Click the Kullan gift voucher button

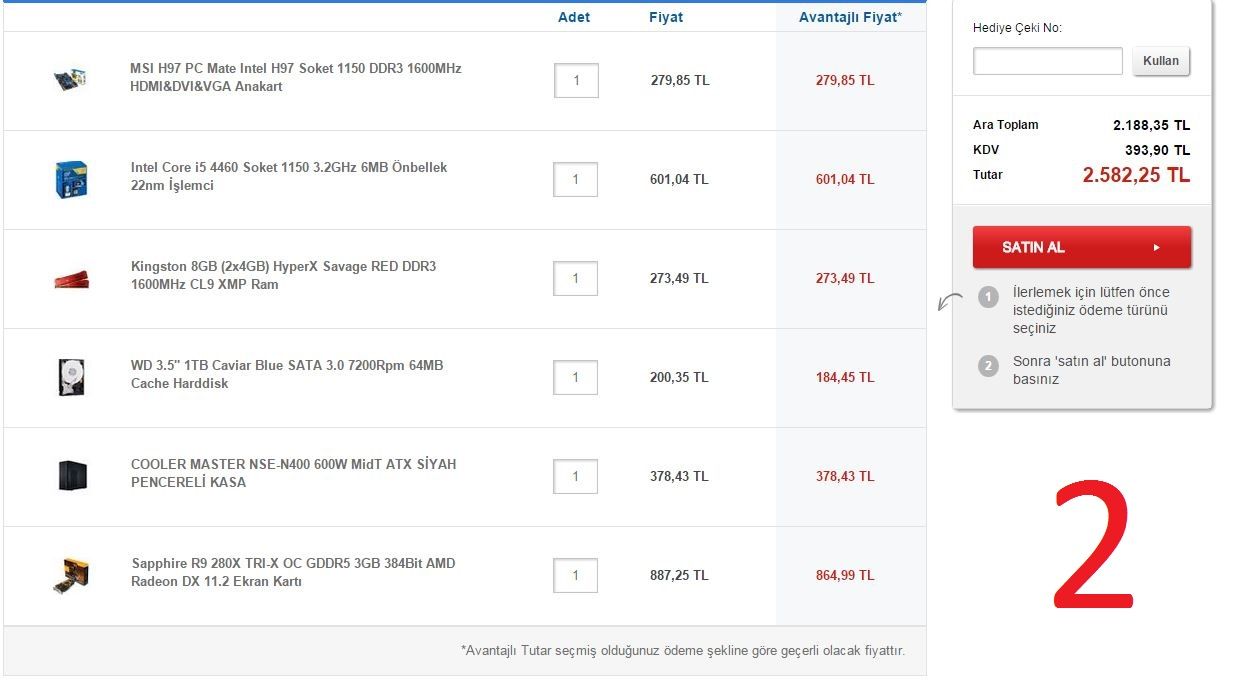pos(1161,61)
